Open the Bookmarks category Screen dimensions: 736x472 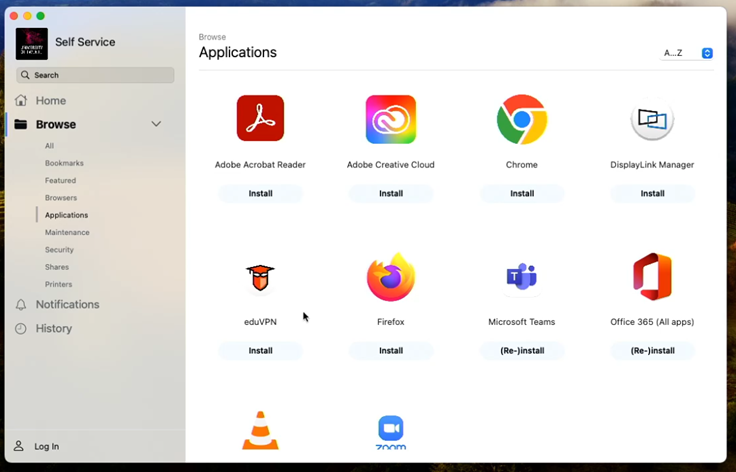[64, 163]
